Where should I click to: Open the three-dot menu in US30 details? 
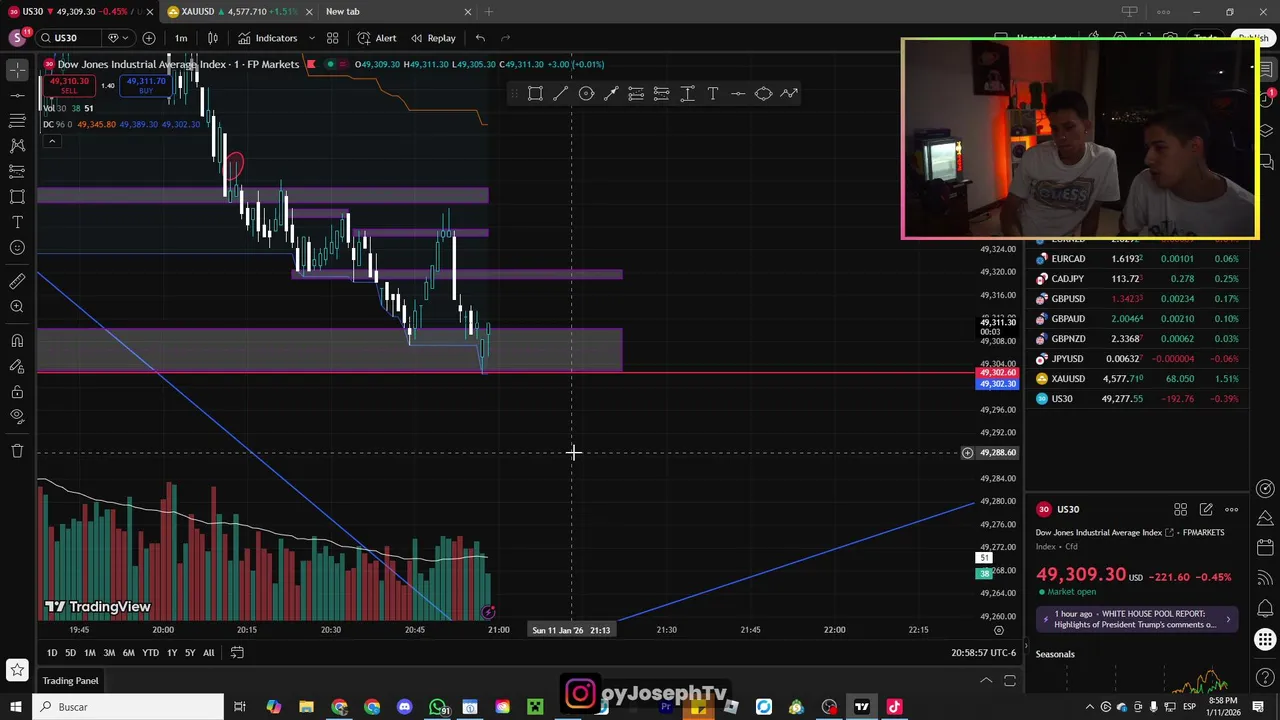[x=1231, y=509]
